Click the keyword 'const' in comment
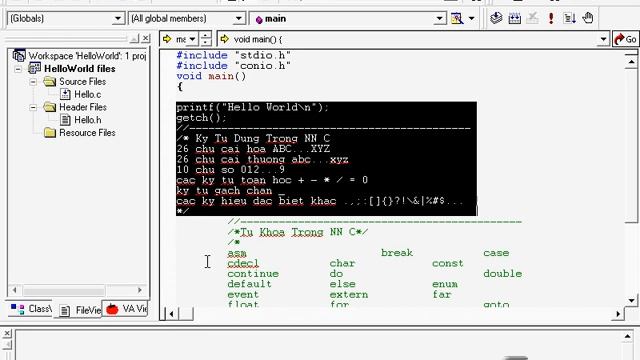The image size is (640, 360). [x=447, y=264]
